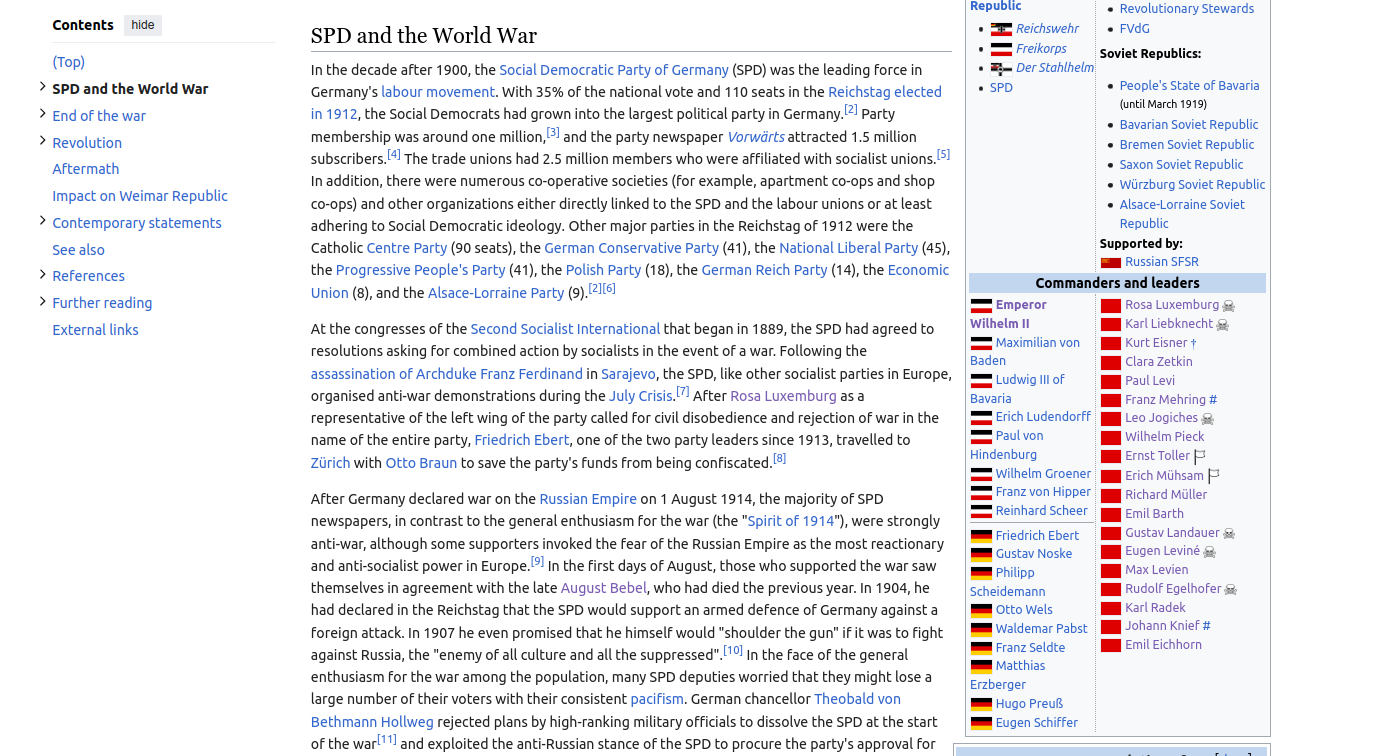Open the Vorwärts newspaper link
Screen dimensions: 1373x756
pos(756,137)
